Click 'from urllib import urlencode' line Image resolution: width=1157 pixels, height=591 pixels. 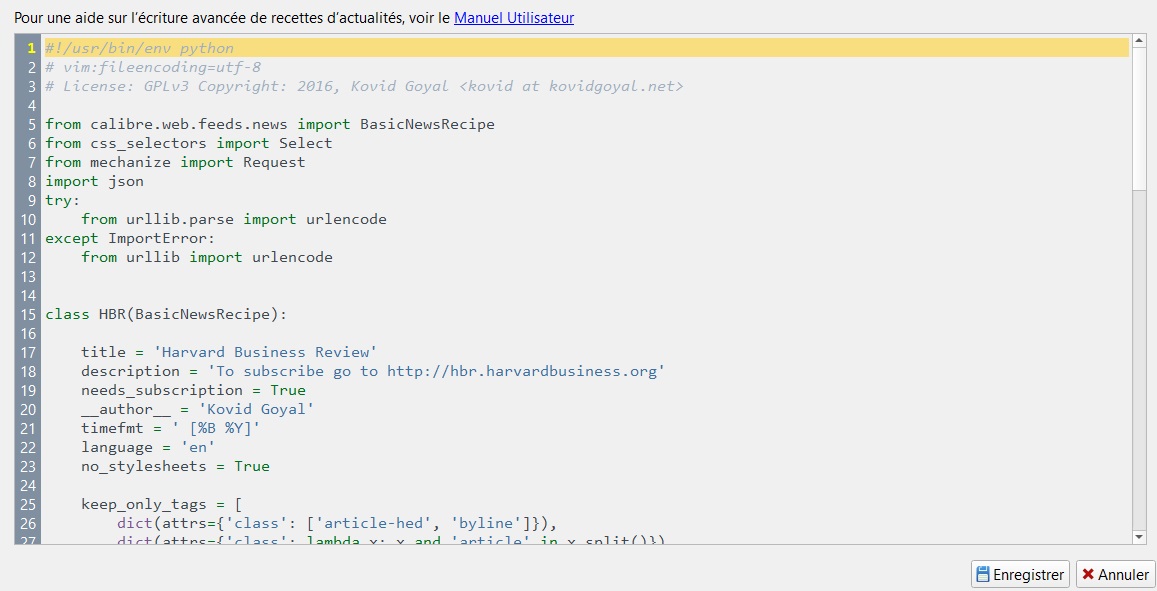(x=207, y=258)
